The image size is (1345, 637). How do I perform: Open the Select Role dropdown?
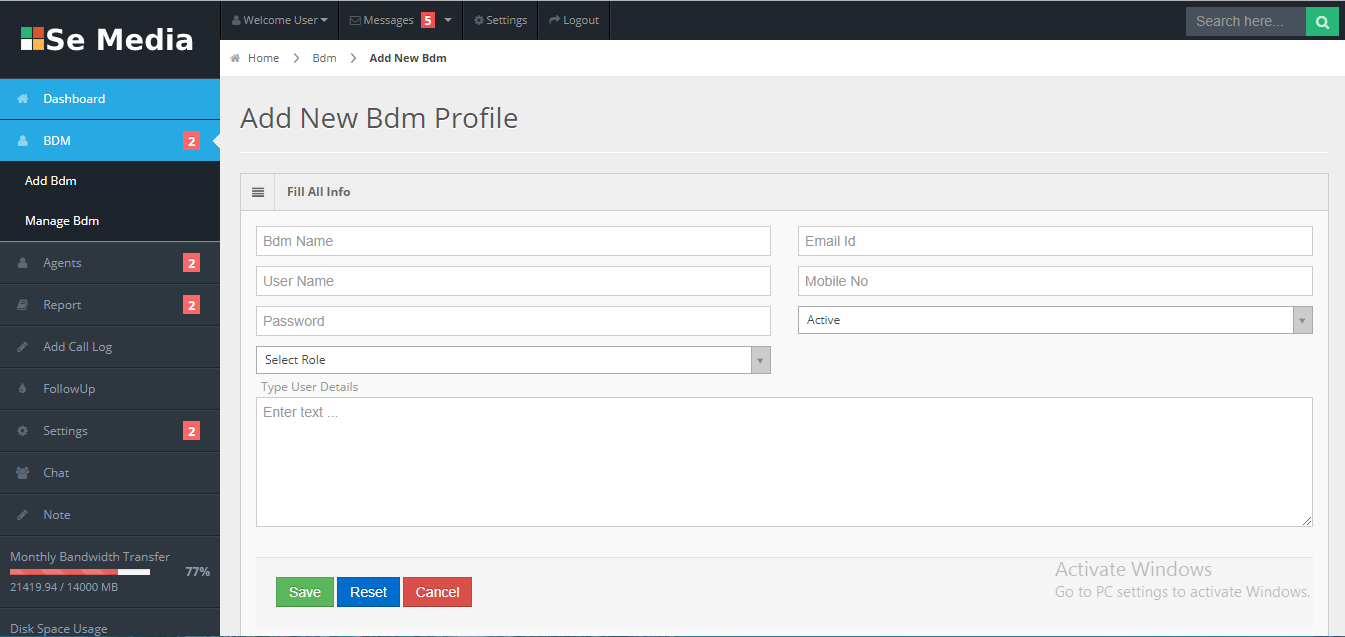coord(513,360)
